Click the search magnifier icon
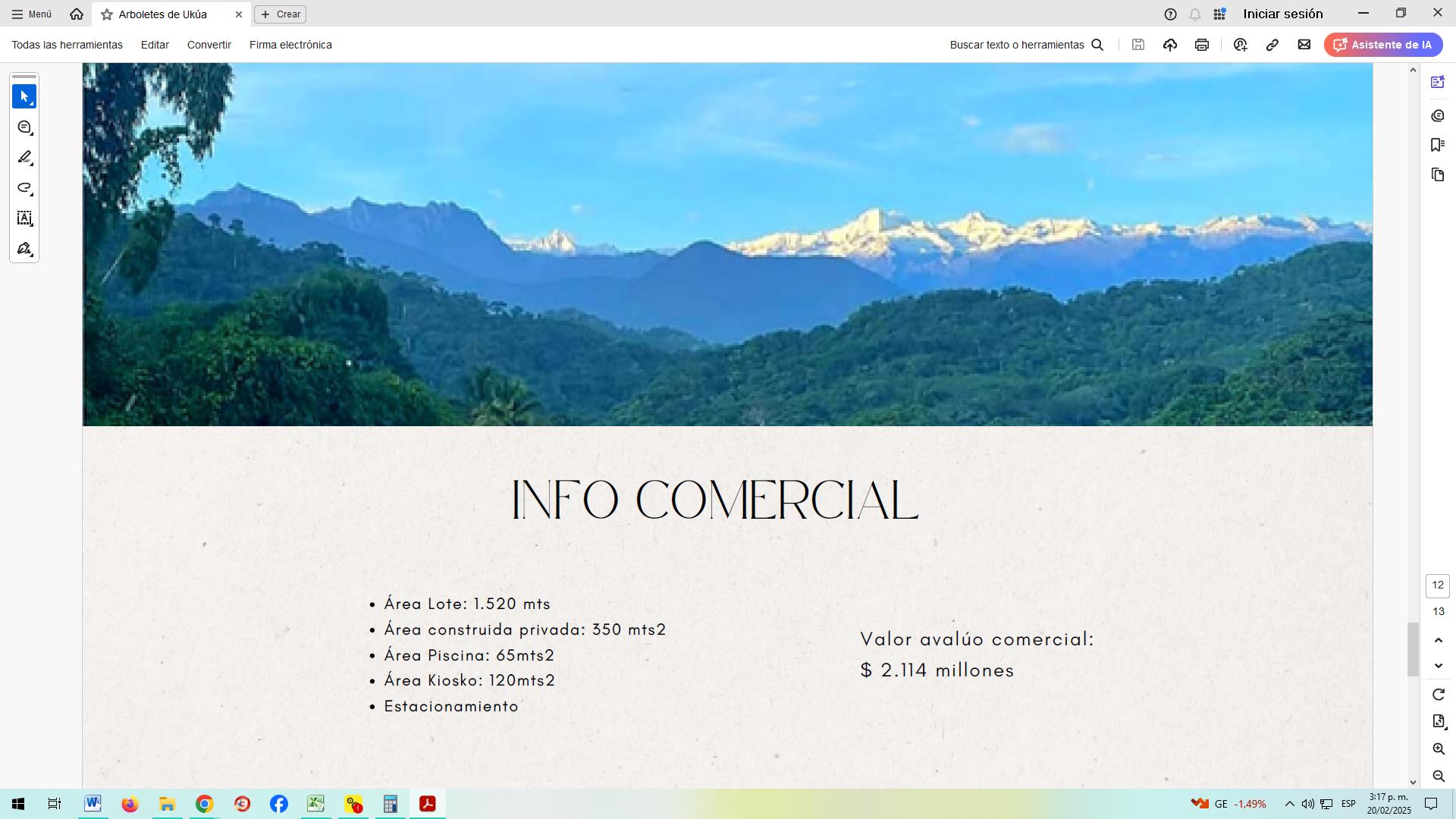The width and height of the screenshot is (1456, 819). [x=1097, y=45]
